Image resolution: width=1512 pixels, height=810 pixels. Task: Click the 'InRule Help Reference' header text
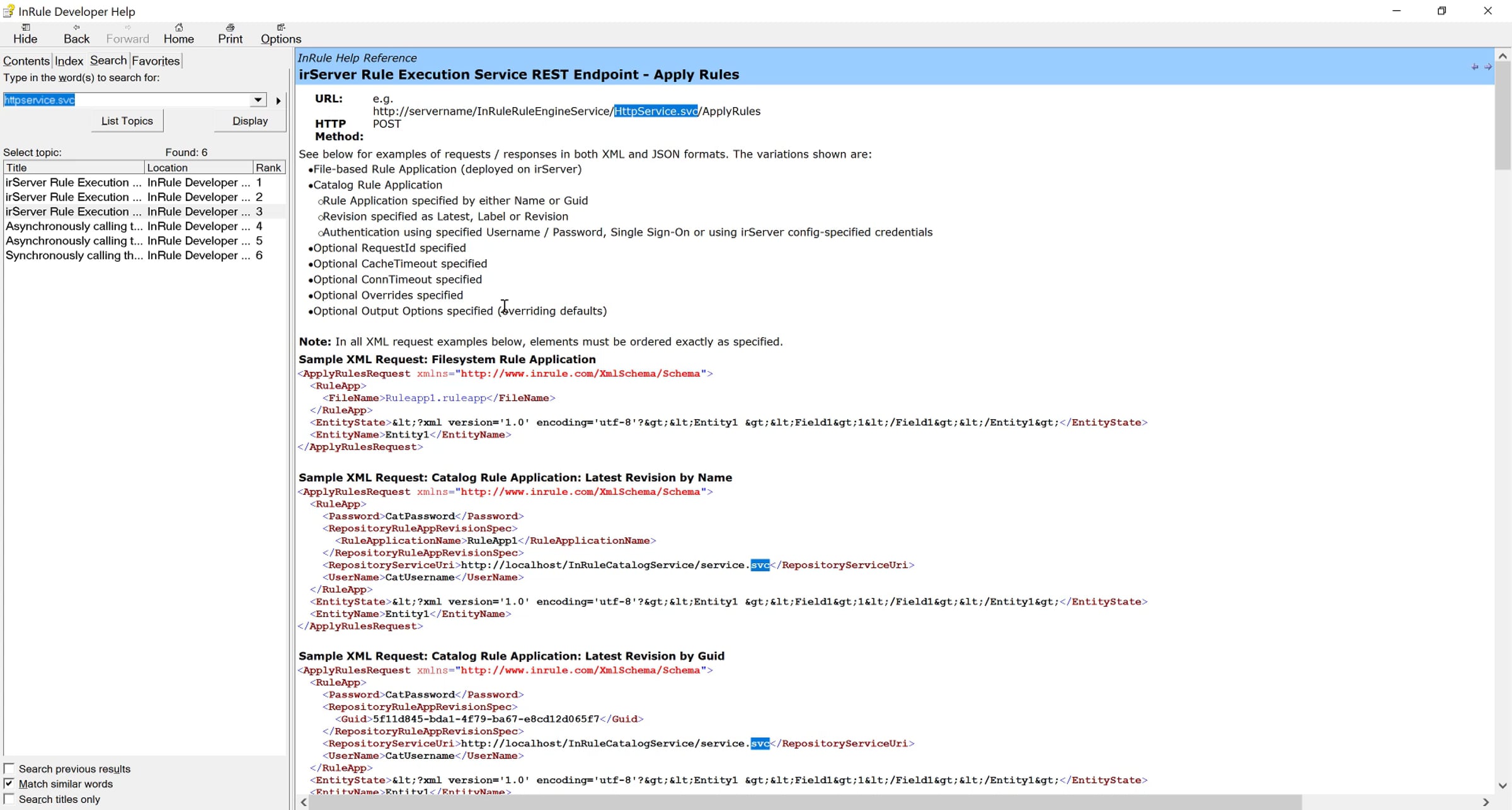(x=357, y=57)
